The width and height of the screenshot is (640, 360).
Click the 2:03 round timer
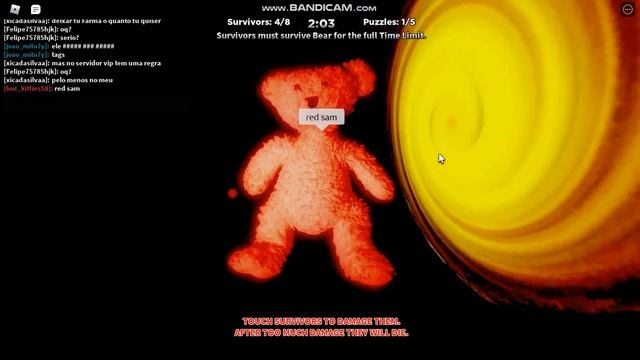(x=321, y=23)
